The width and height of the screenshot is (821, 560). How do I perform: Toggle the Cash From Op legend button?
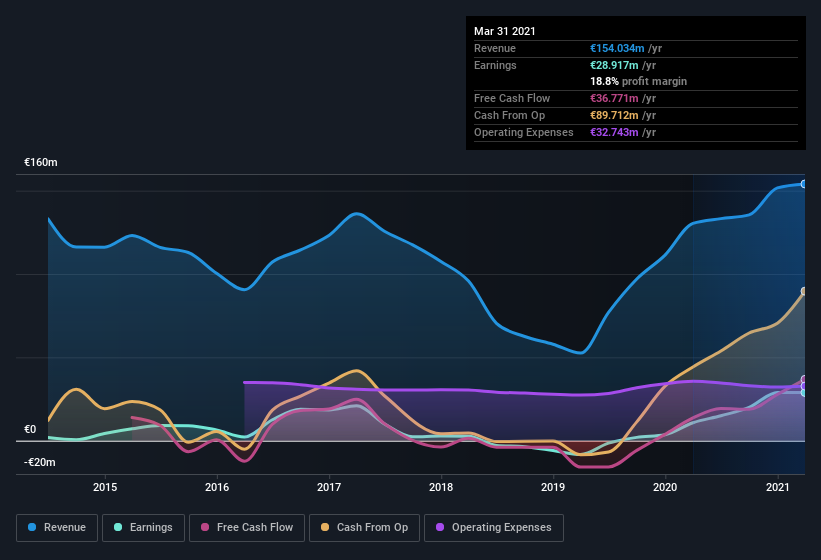364,528
